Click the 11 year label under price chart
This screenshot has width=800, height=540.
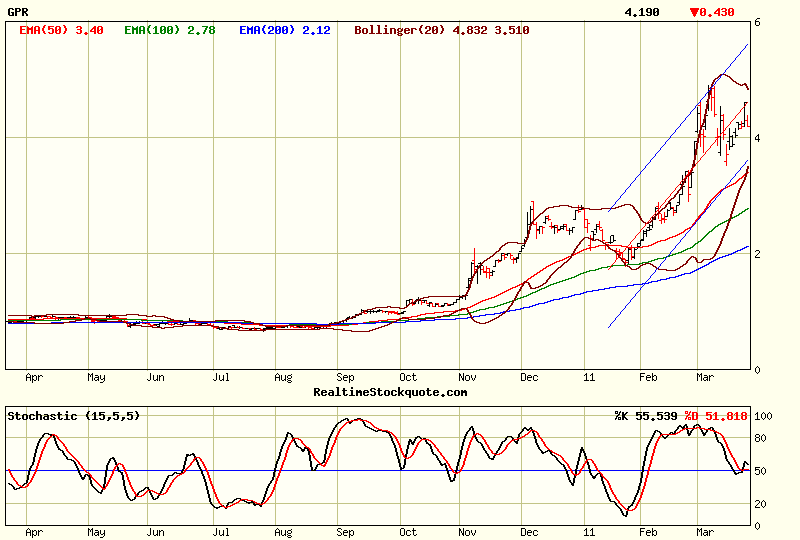point(589,377)
